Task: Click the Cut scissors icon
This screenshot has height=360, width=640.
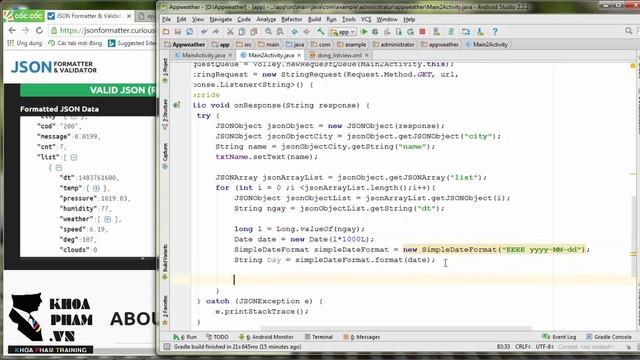Action: click(230, 31)
